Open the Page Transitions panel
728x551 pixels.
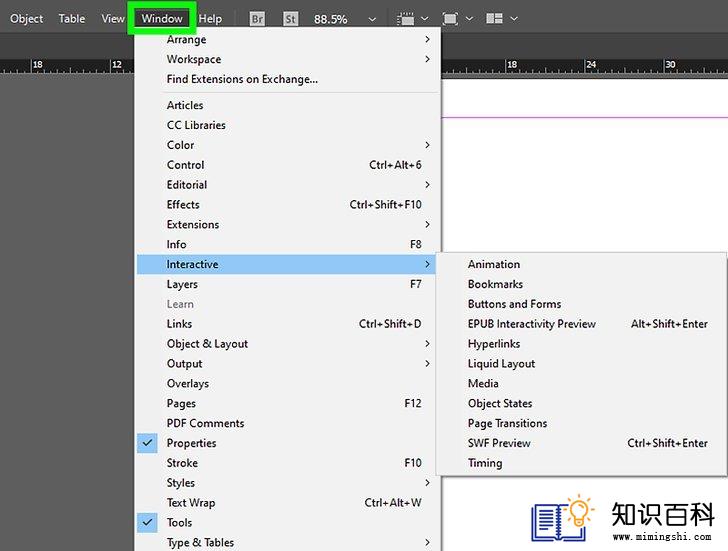point(581,423)
